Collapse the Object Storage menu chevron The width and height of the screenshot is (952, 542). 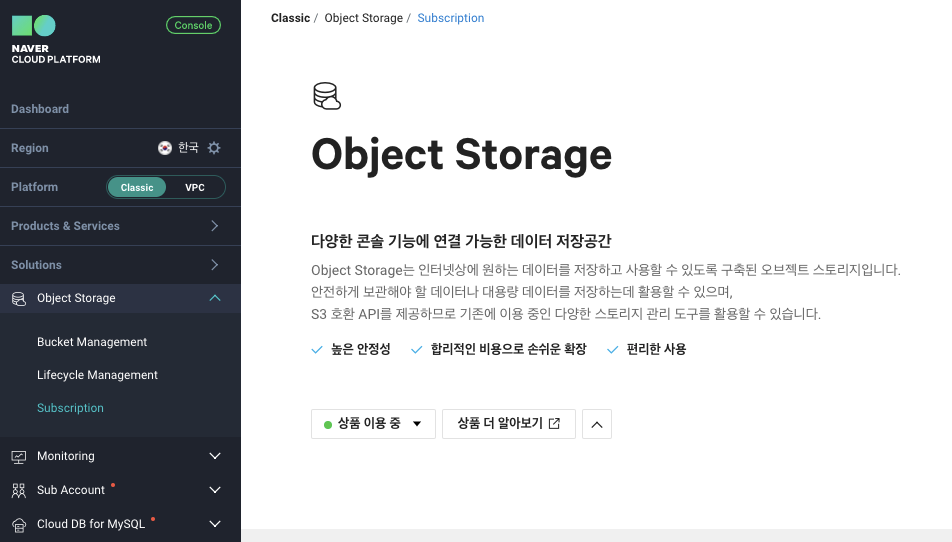click(x=215, y=298)
